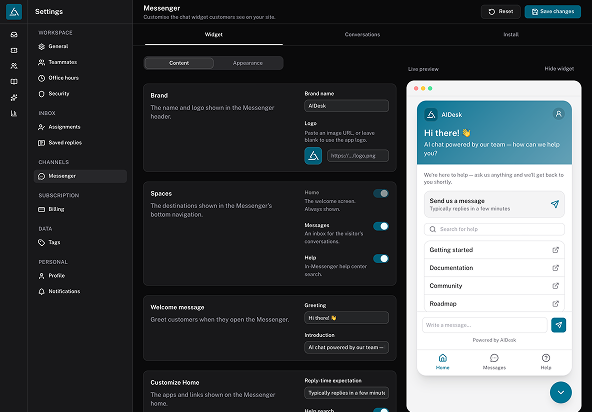592x412 pixels.
Task: Click the Reset button
Action: (501, 12)
